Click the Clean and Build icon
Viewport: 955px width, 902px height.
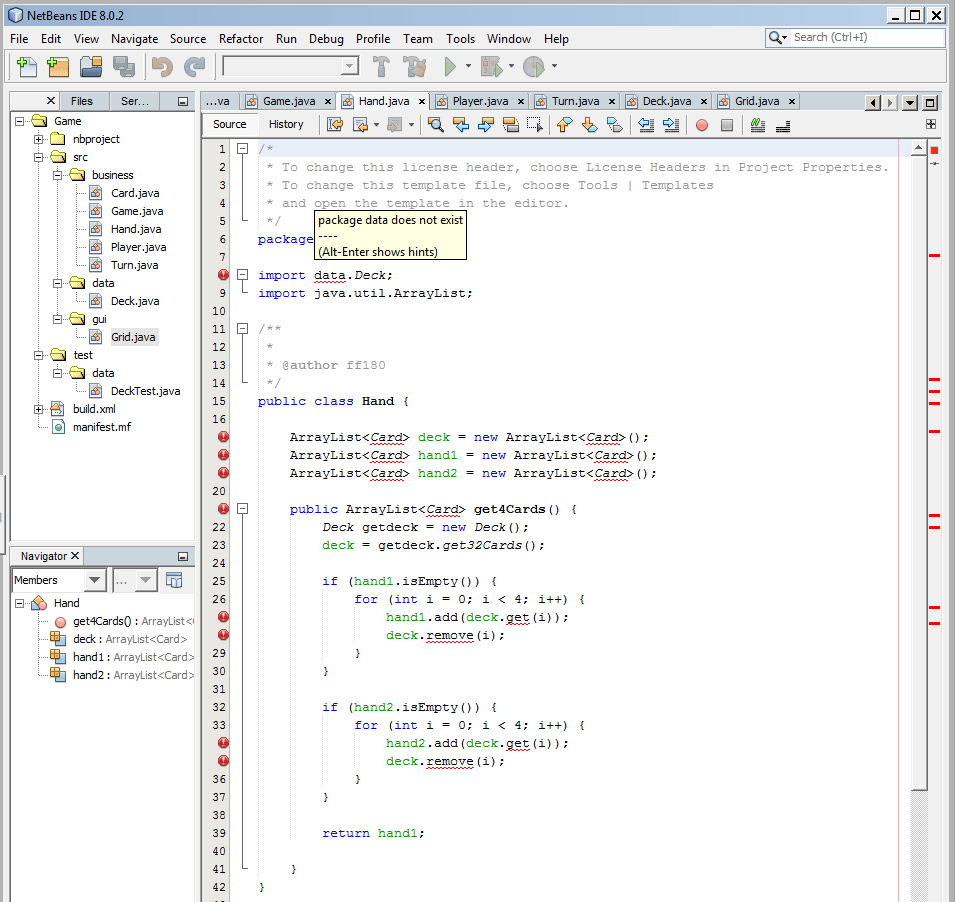(x=414, y=67)
